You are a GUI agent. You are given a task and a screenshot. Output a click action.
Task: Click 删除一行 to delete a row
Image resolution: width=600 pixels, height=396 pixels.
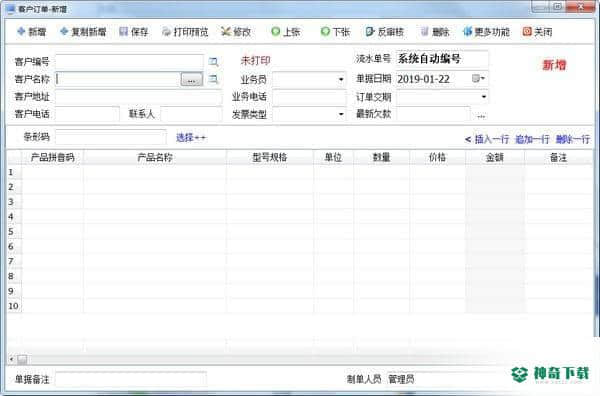click(x=573, y=139)
